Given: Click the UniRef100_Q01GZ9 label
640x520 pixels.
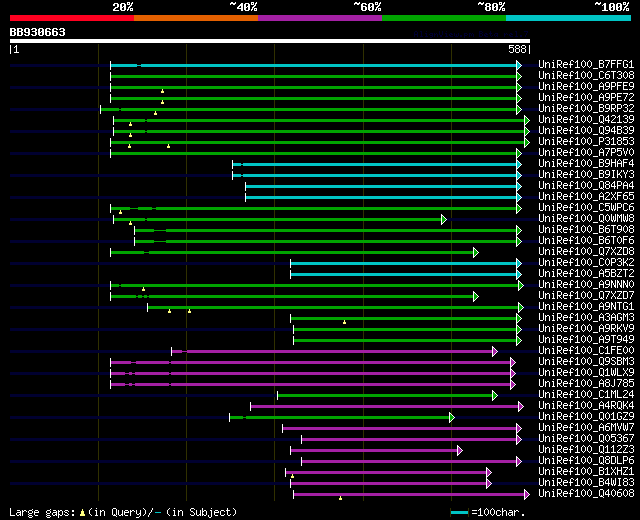Looking at the screenshot, I should (586, 417).
